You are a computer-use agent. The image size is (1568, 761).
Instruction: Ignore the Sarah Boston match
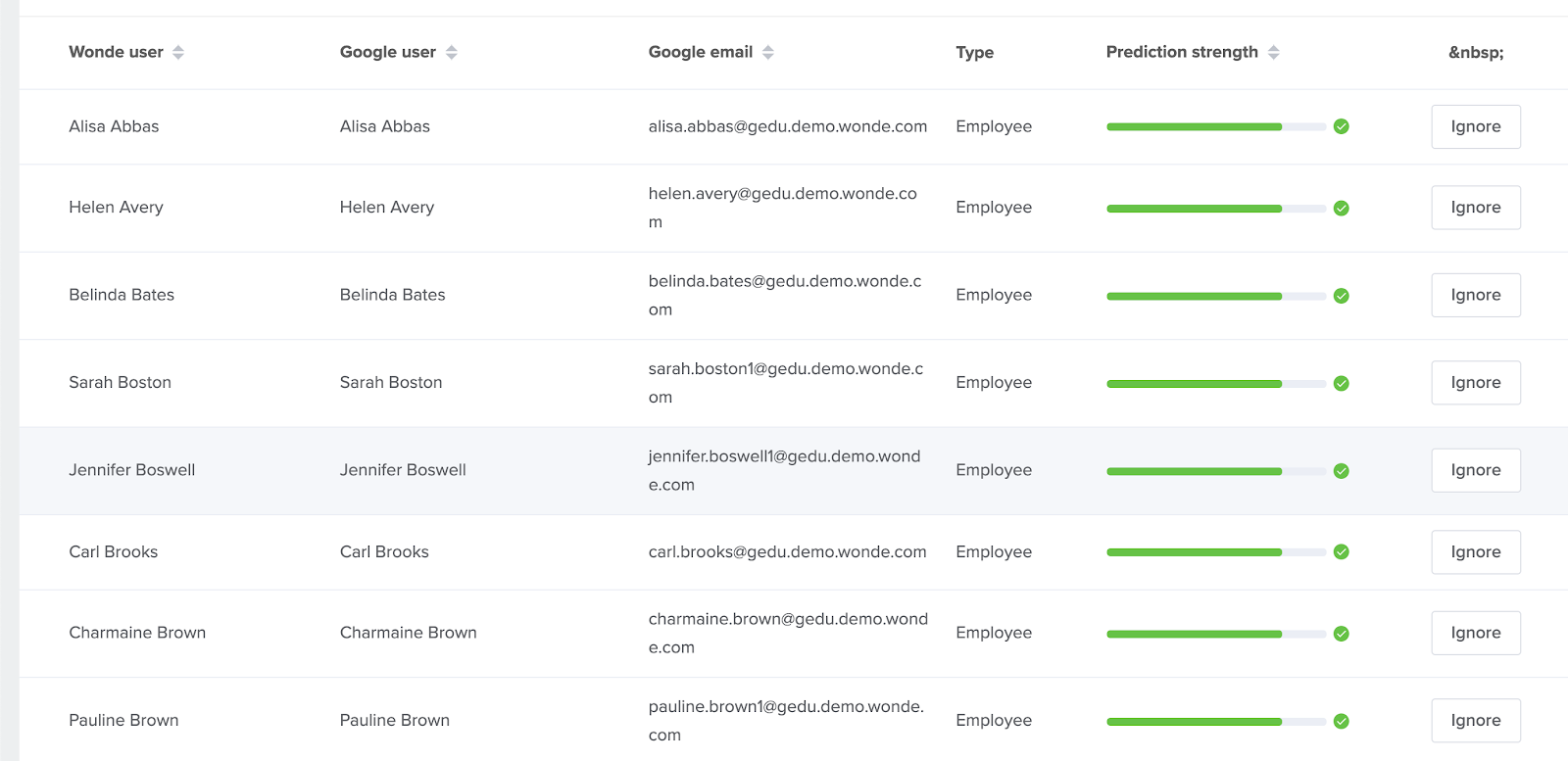(x=1476, y=382)
